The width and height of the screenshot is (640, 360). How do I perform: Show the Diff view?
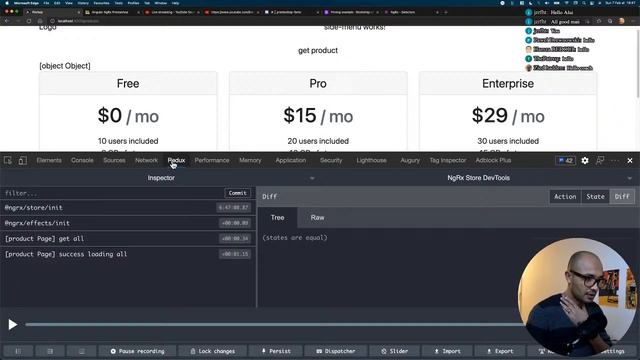click(622, 197)
